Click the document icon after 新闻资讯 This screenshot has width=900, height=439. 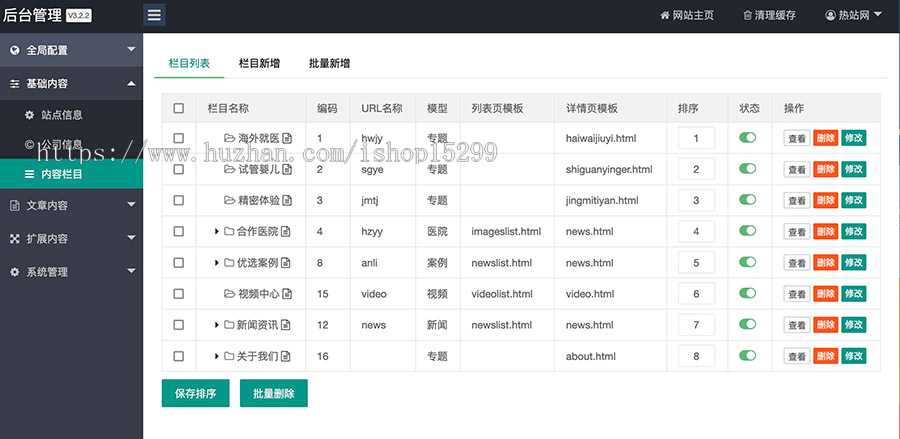[x=285, y=325]
